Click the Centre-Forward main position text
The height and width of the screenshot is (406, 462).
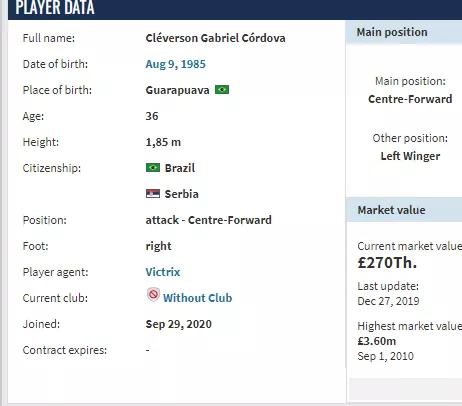coord(410,99)
